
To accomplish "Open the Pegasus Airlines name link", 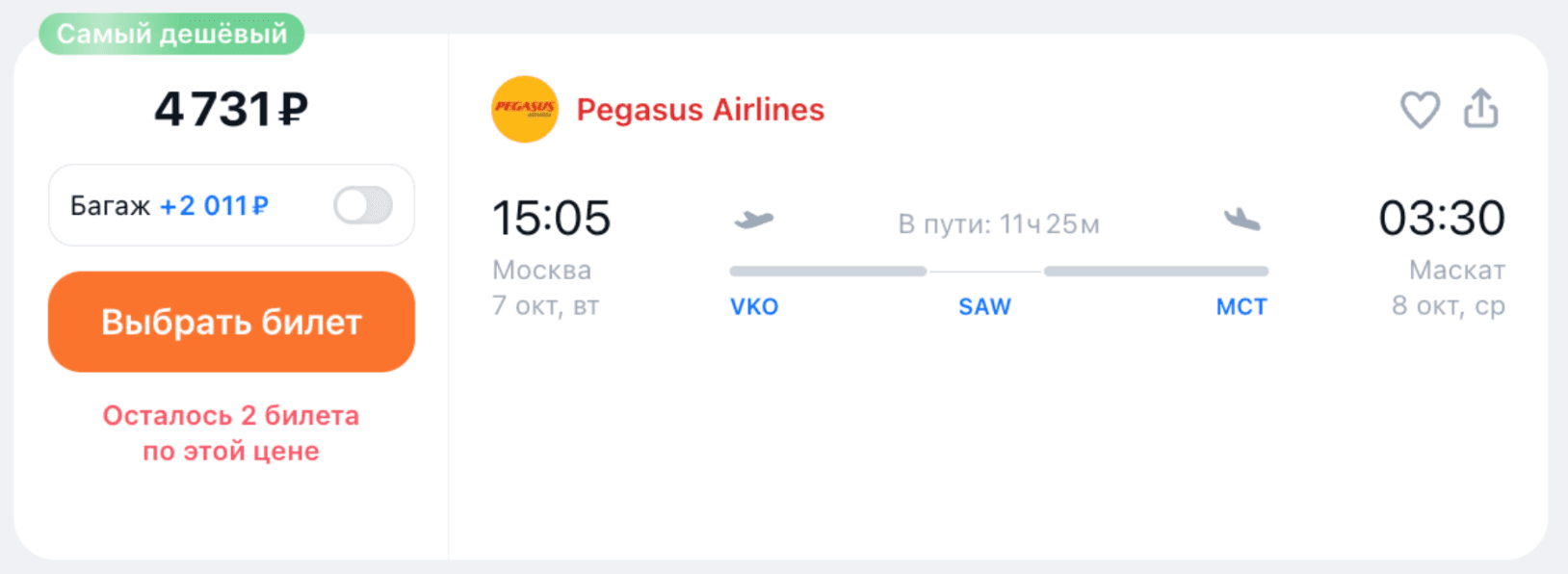I will [x=700, y=110].
